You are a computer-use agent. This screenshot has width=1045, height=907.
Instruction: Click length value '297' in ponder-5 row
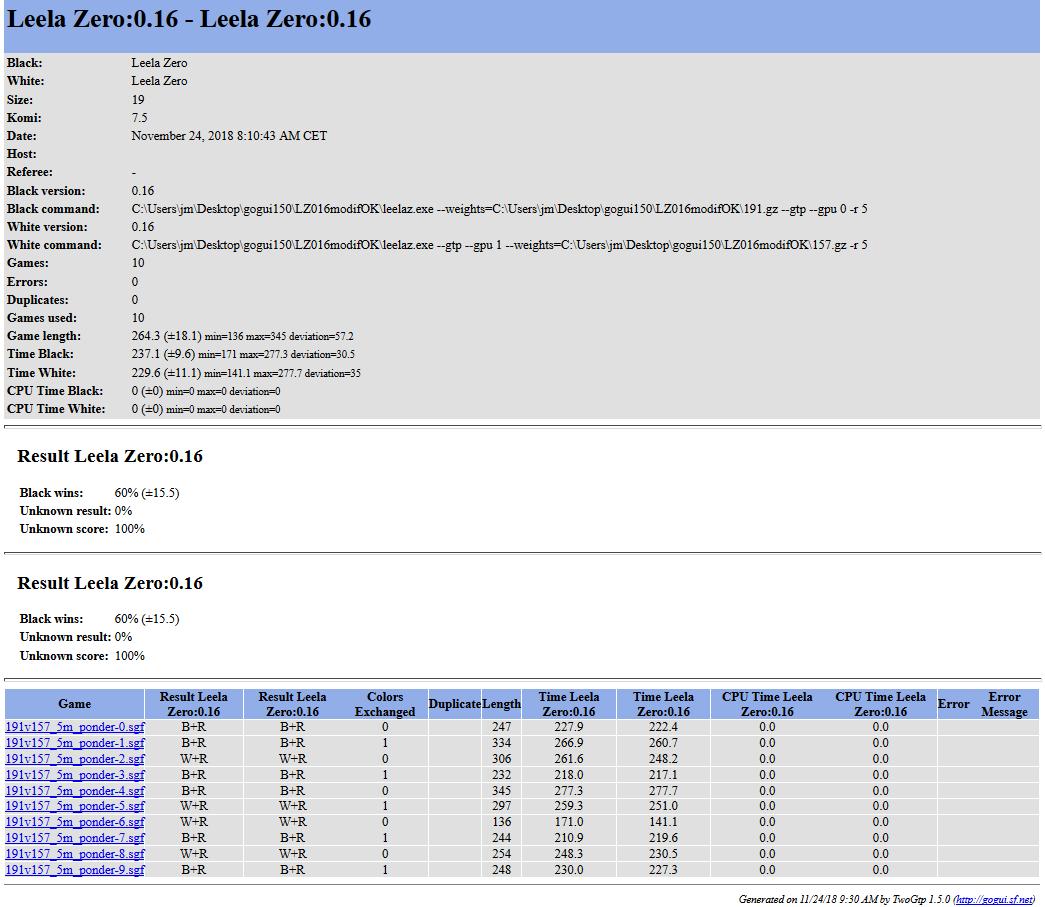[x=501, y=806]
